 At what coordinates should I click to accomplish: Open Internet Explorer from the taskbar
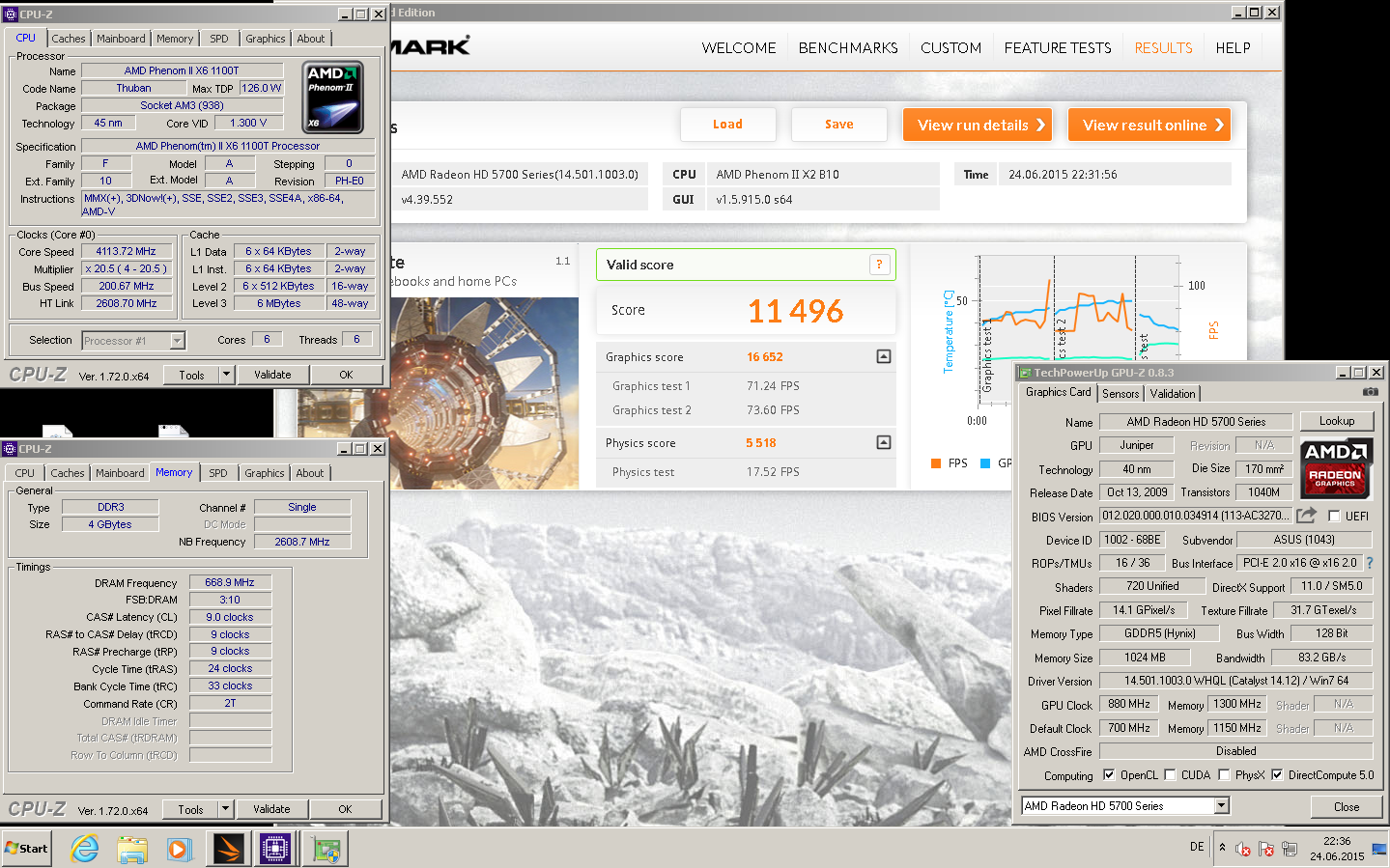[x=85, y=849]
